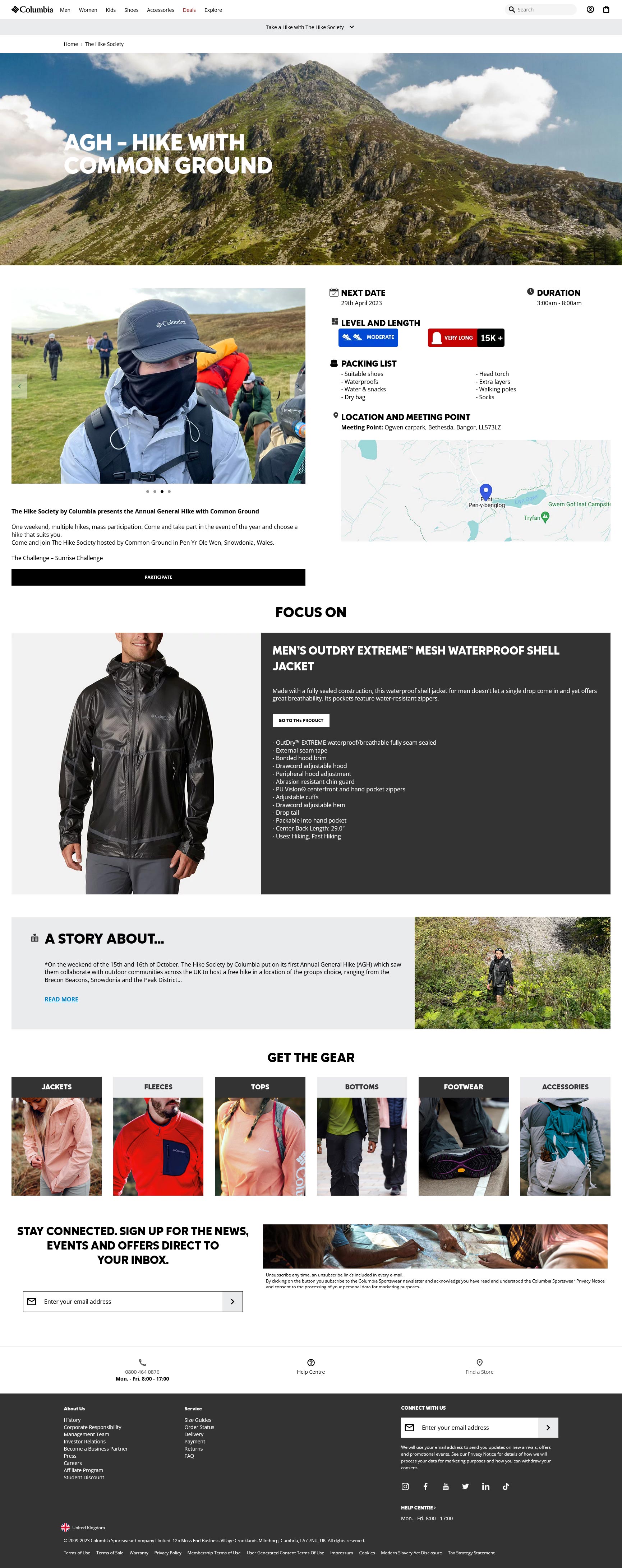
Task: Select the first carousel dot indicator
Action: pyautogui.click(x=147, y=491)
